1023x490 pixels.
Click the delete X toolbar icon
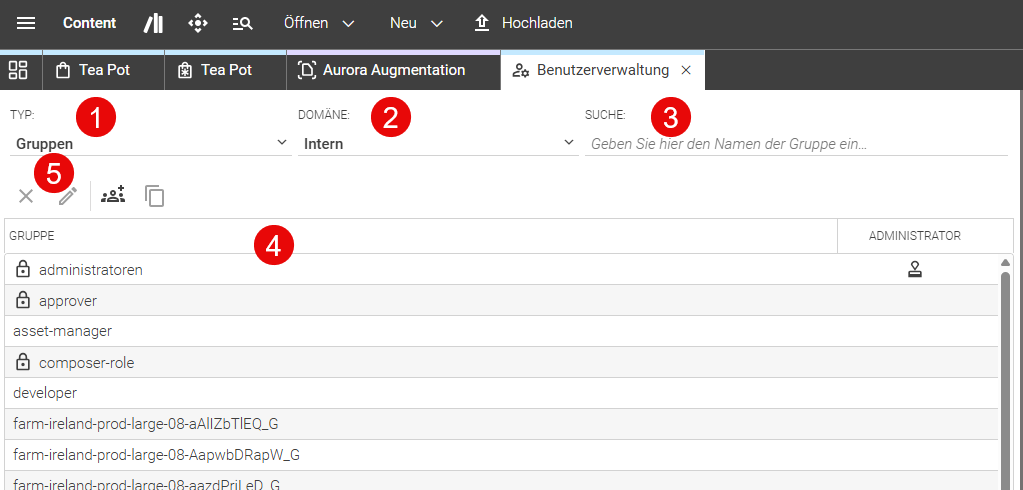(26, 196)
